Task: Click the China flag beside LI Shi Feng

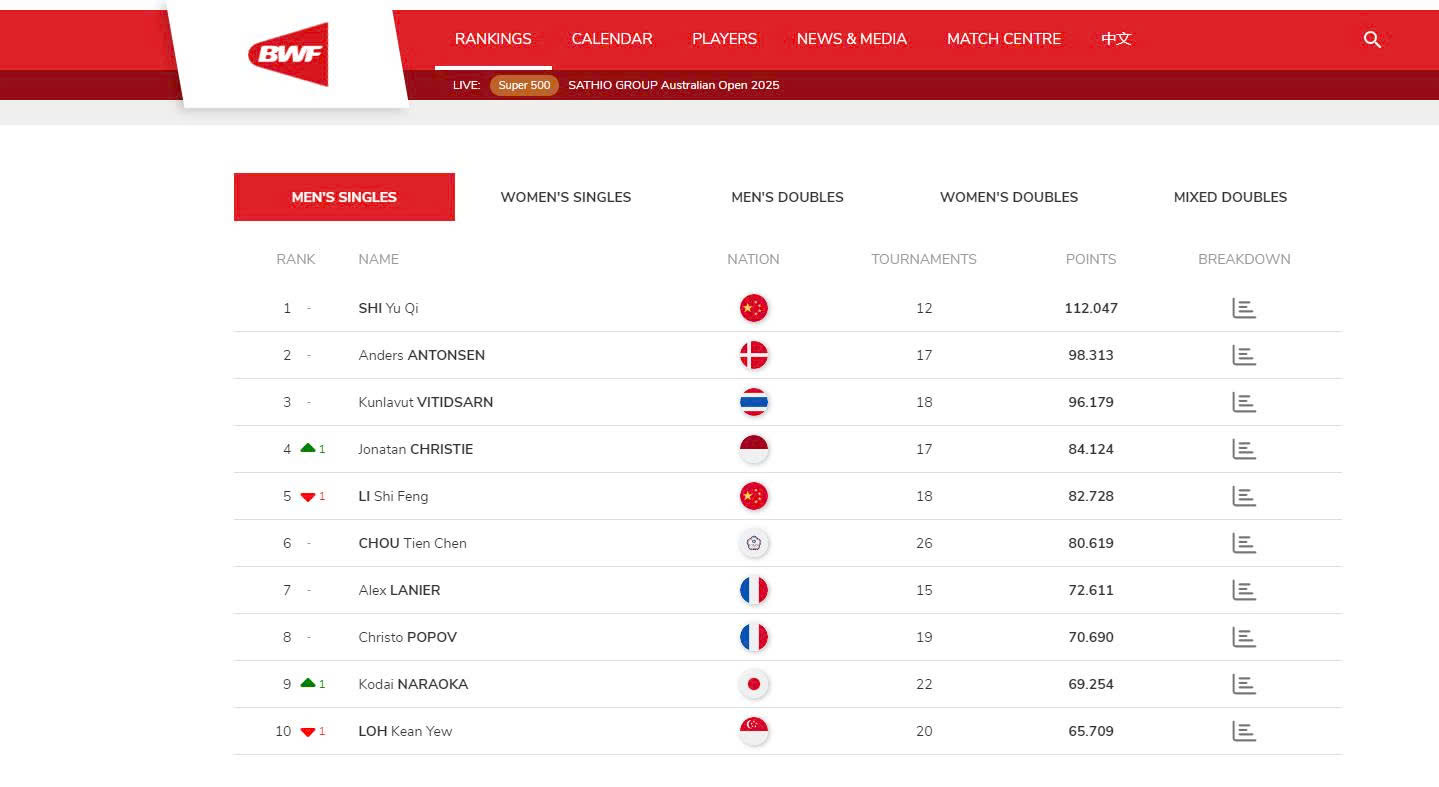Action: click(753, 496)
